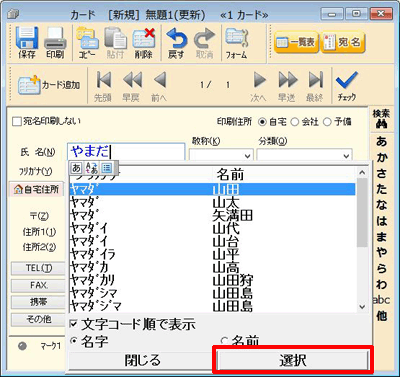Select the 山台 candidate row
Viewport: 400px width, 377px height.
[212, 241]
